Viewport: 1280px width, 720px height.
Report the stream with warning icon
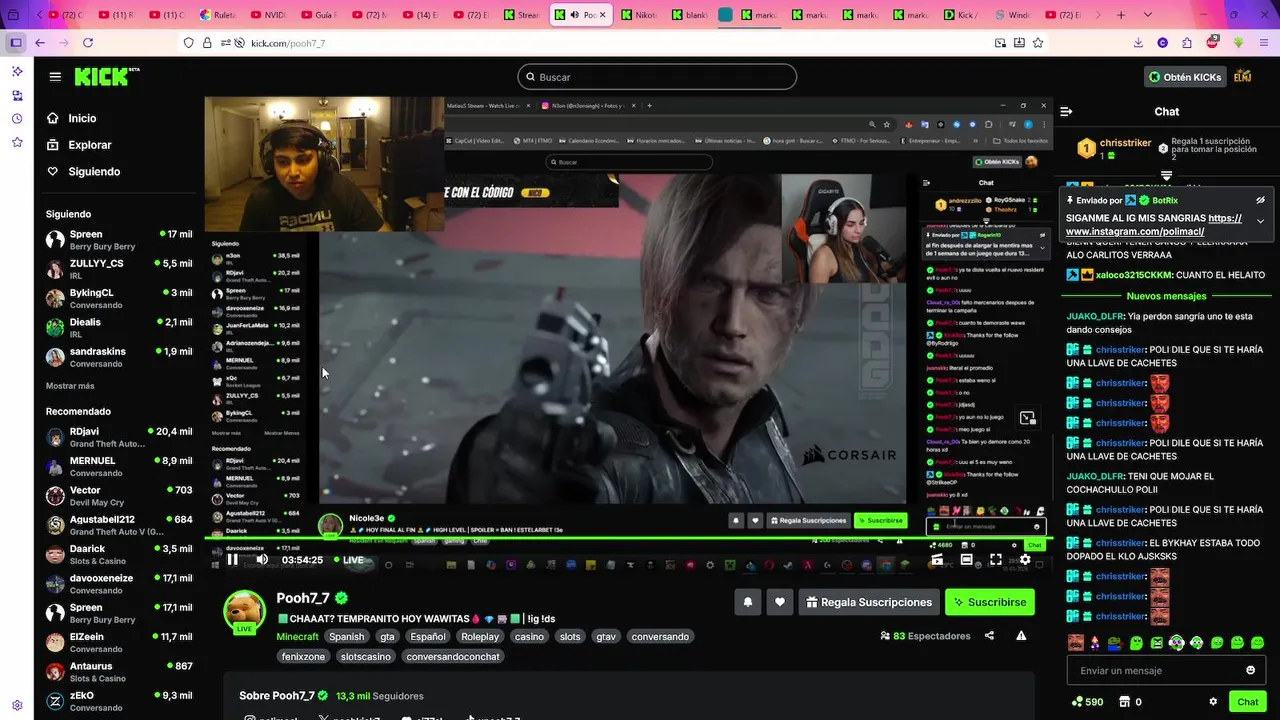(x=1021, y=636)
